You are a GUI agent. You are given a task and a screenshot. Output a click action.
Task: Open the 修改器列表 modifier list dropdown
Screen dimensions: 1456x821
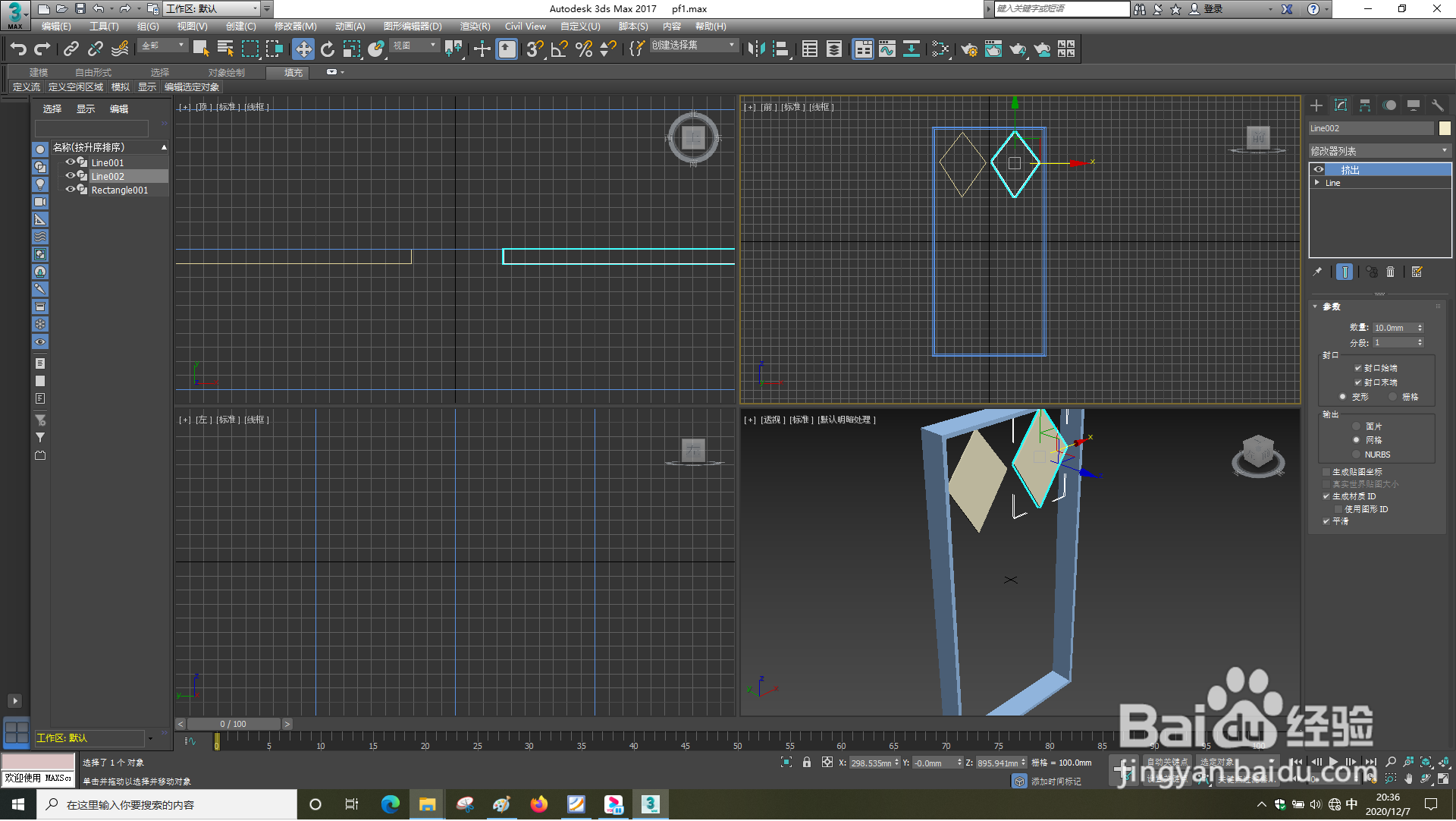(x=1379, y=151)
